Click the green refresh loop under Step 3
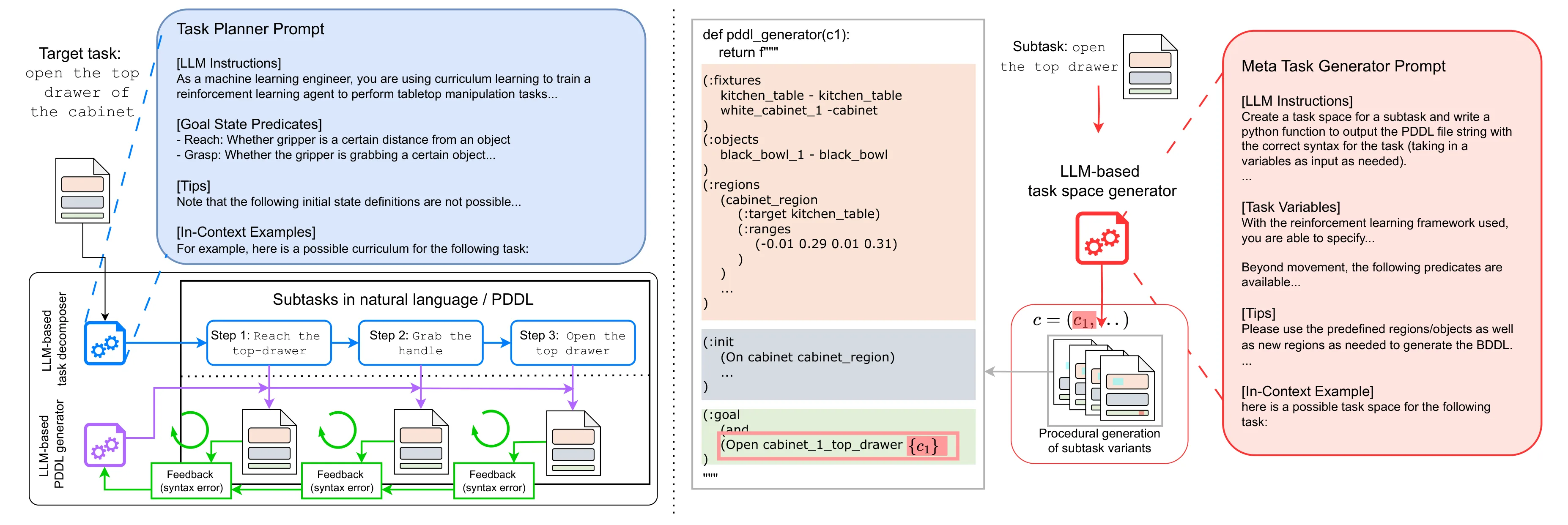The image size is (1568, 525). (x=491, y=429)
